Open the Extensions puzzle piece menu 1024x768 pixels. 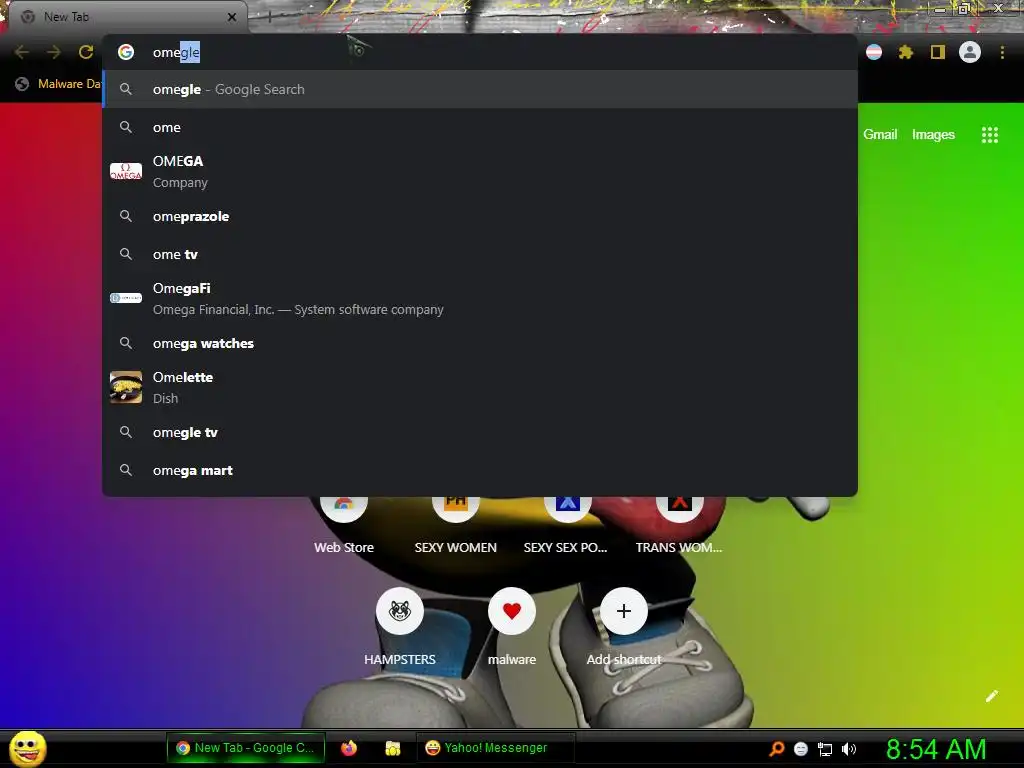pyautogui.click(x=906, y=52)
